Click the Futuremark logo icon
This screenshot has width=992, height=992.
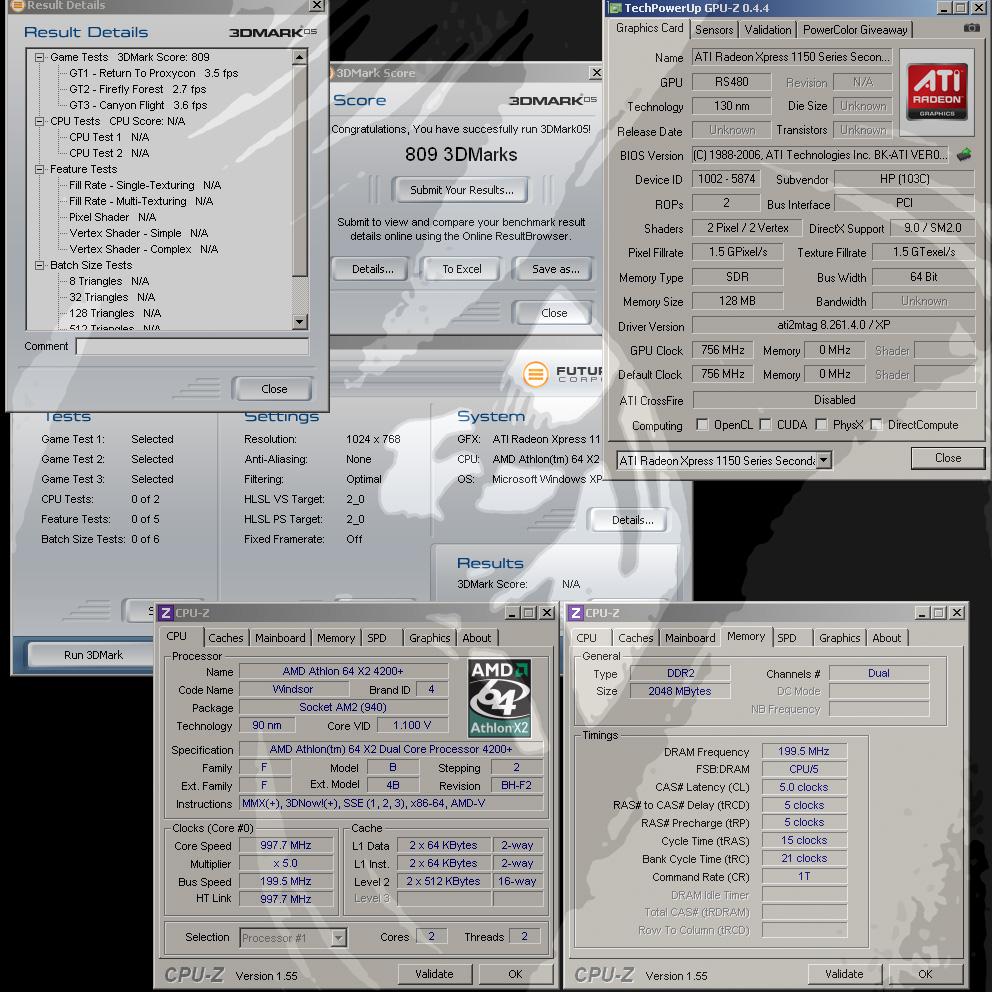[x=535, y=374]
